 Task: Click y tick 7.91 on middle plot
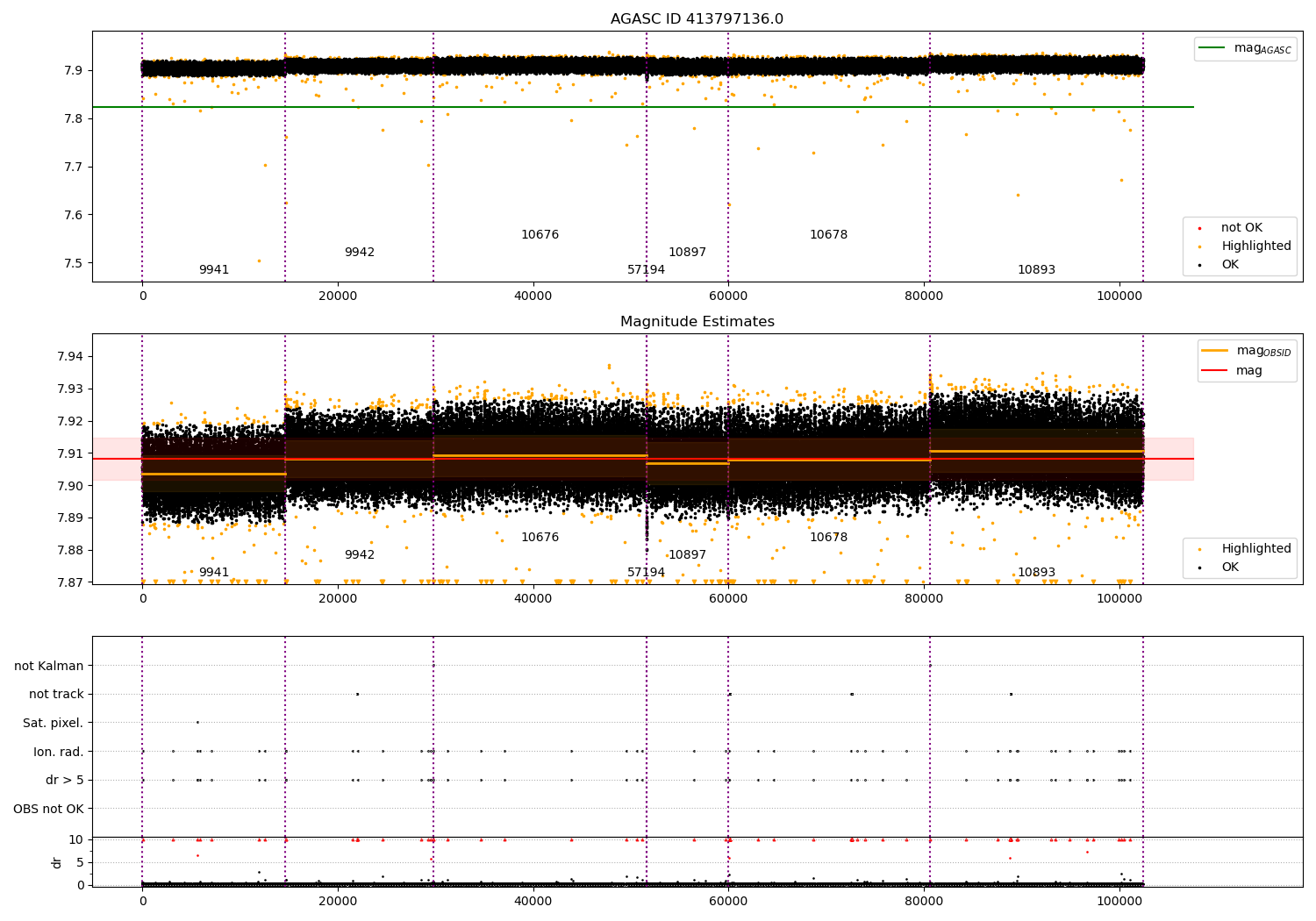pyautogui.click(x=71, y=454)
